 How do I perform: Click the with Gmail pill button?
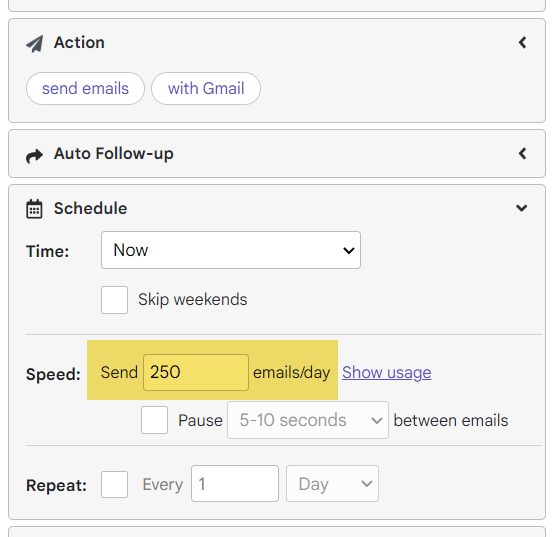tap(206, 88)
